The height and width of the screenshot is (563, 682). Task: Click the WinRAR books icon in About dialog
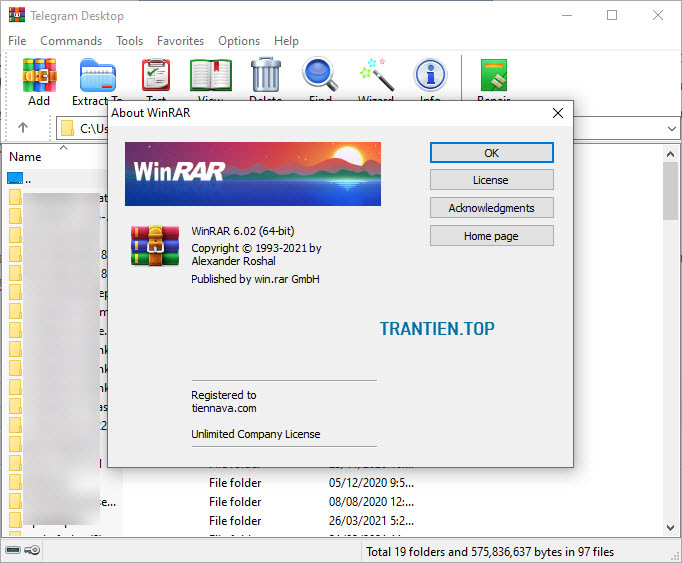tap(155, 245)
